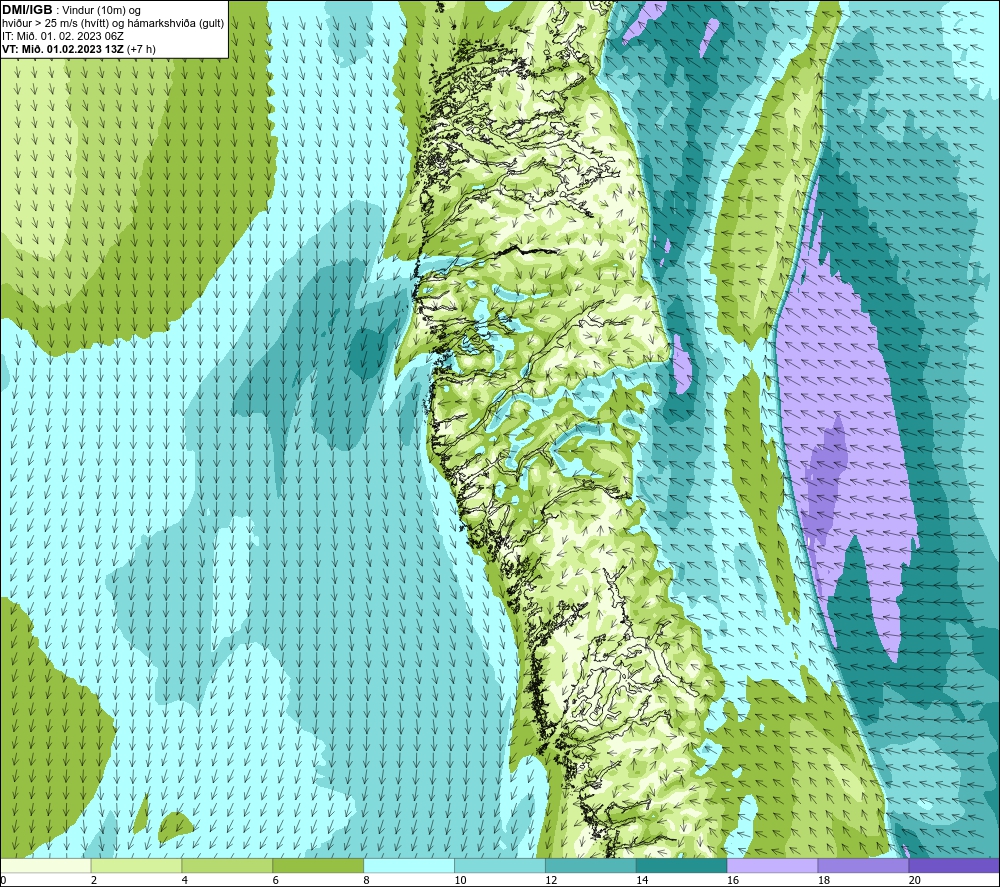
Task: Click the 'hviður > 25 m/s (hvítt)' line
Action: [55, 24]
